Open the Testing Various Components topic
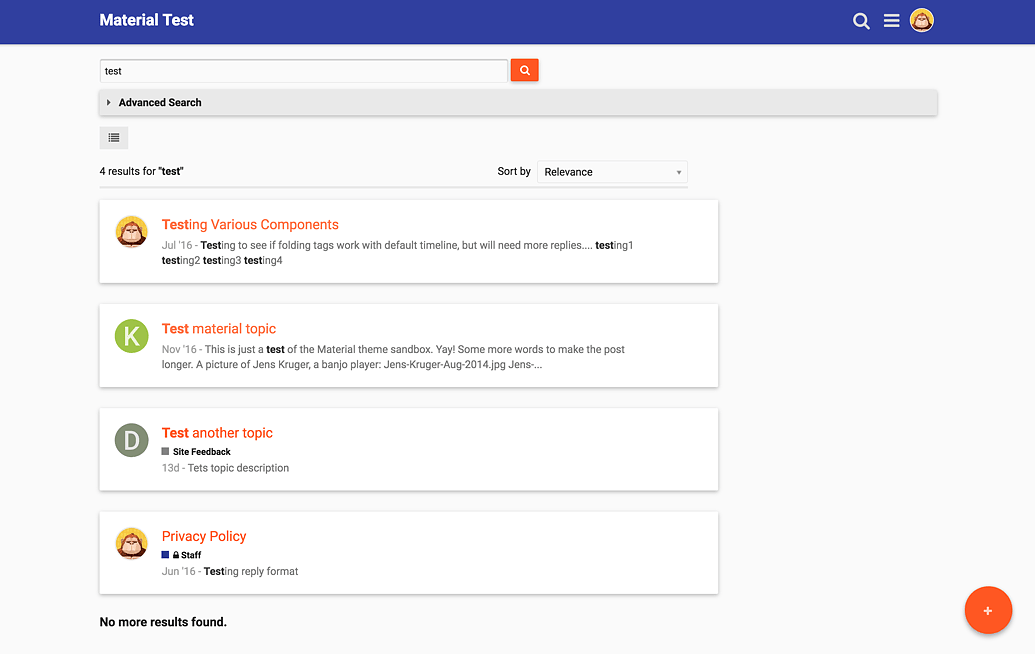The image size is (1035, 654). tap(250, 225)
